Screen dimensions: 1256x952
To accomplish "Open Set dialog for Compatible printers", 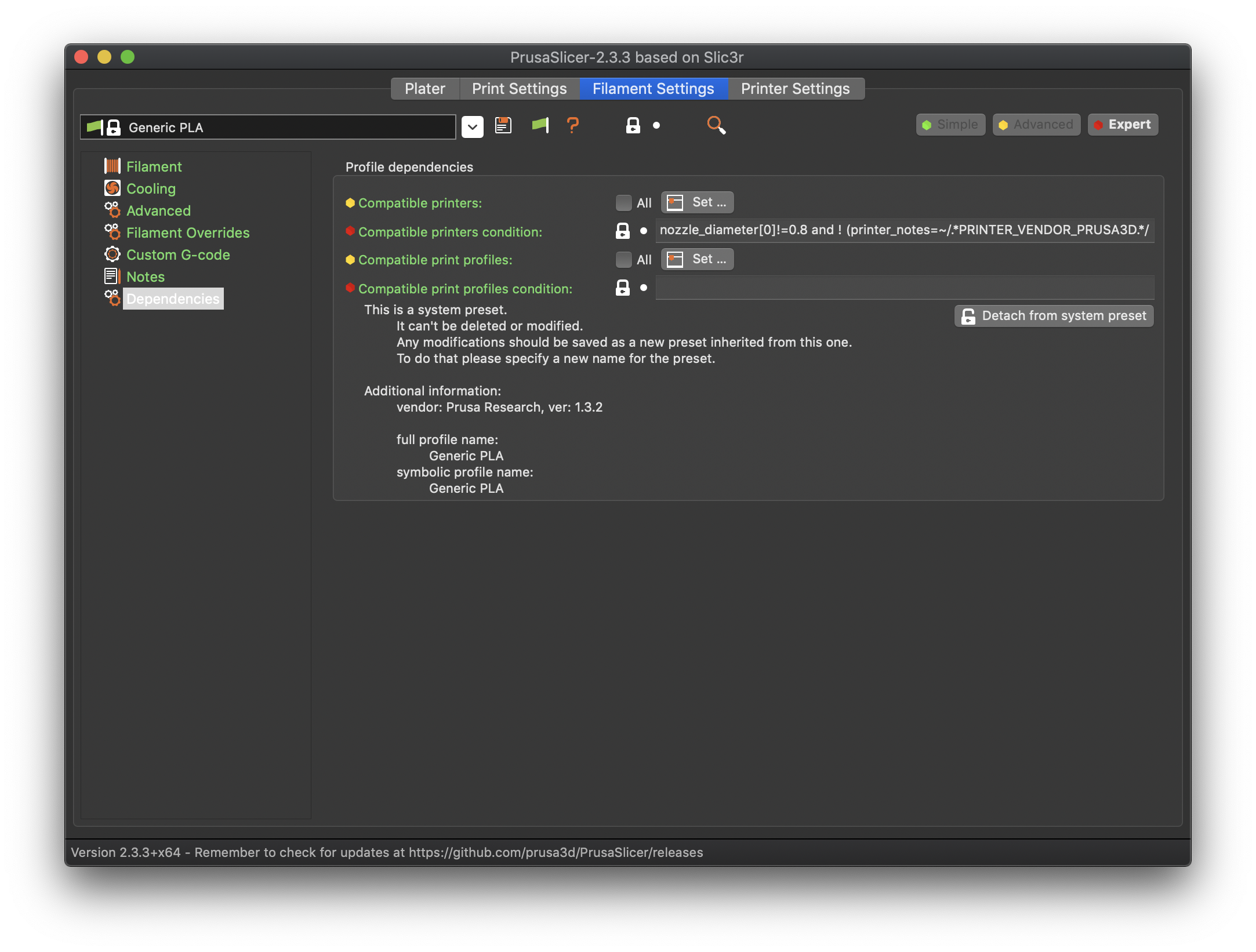I will (x=697, y=202).
